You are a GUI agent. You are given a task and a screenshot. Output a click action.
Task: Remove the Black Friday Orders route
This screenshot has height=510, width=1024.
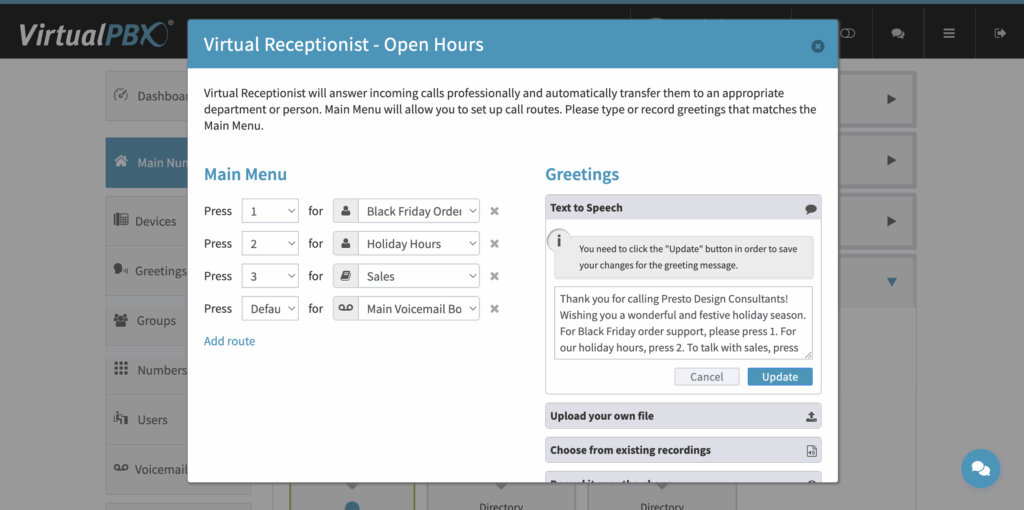[x=494, y=211]
